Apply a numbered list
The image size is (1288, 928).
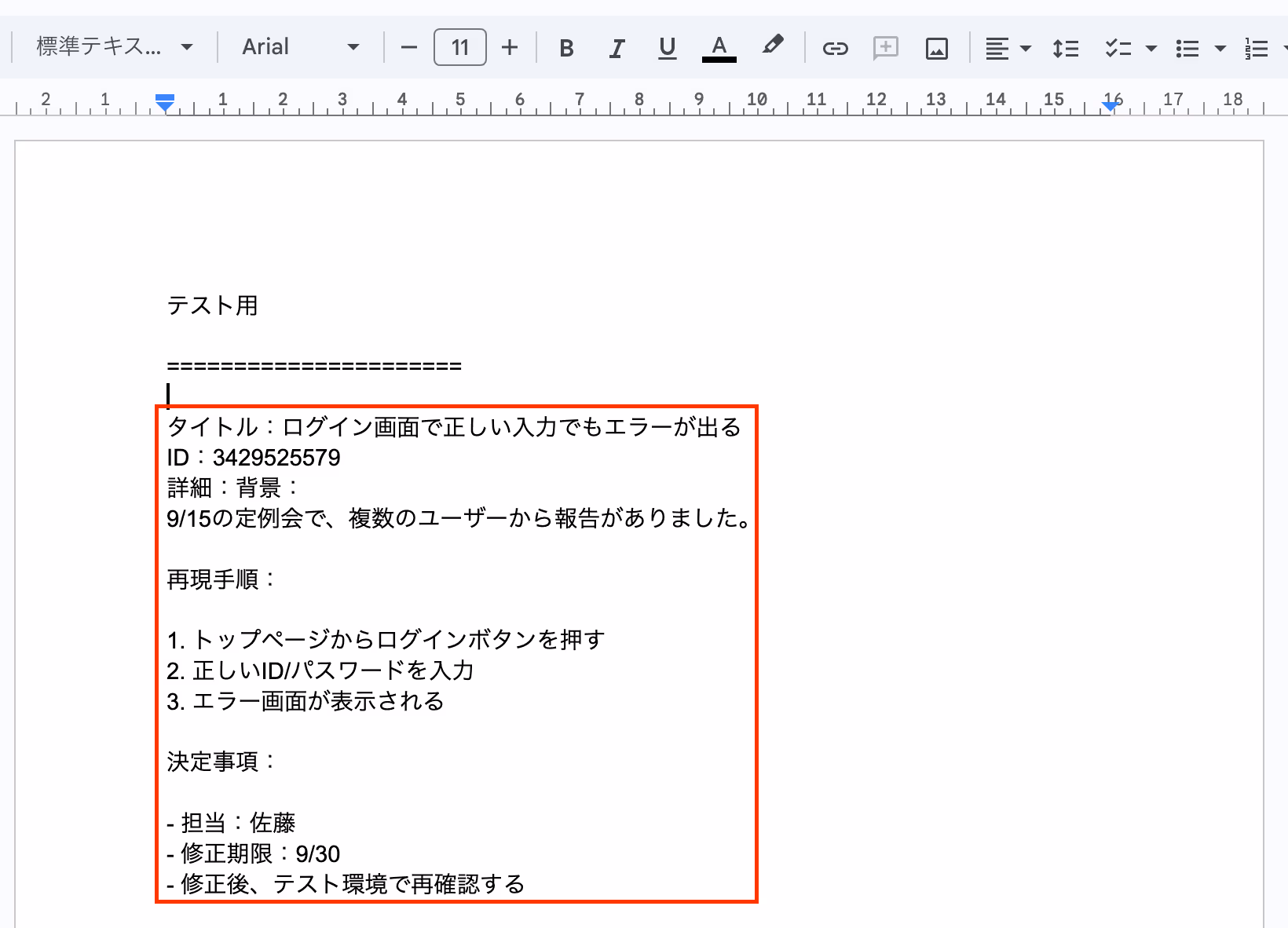tap(1256, 48)
